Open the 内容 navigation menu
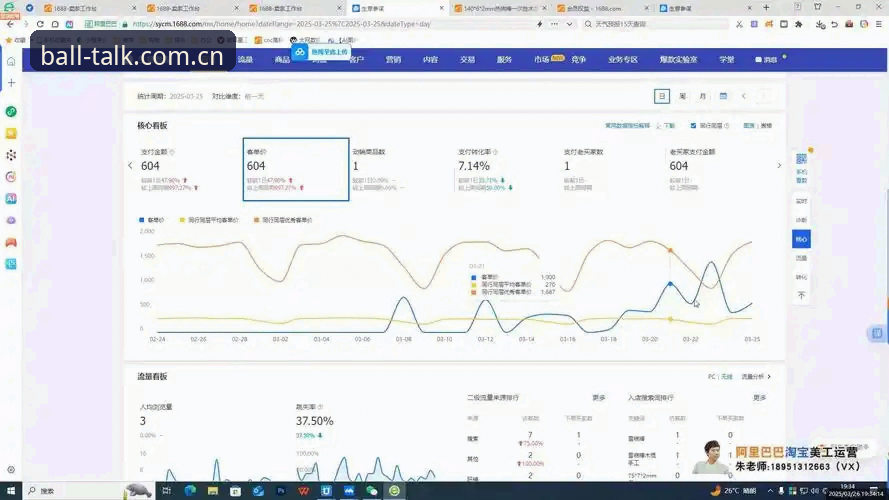This screenshot has width=889, height=500. tap(430, 60)
